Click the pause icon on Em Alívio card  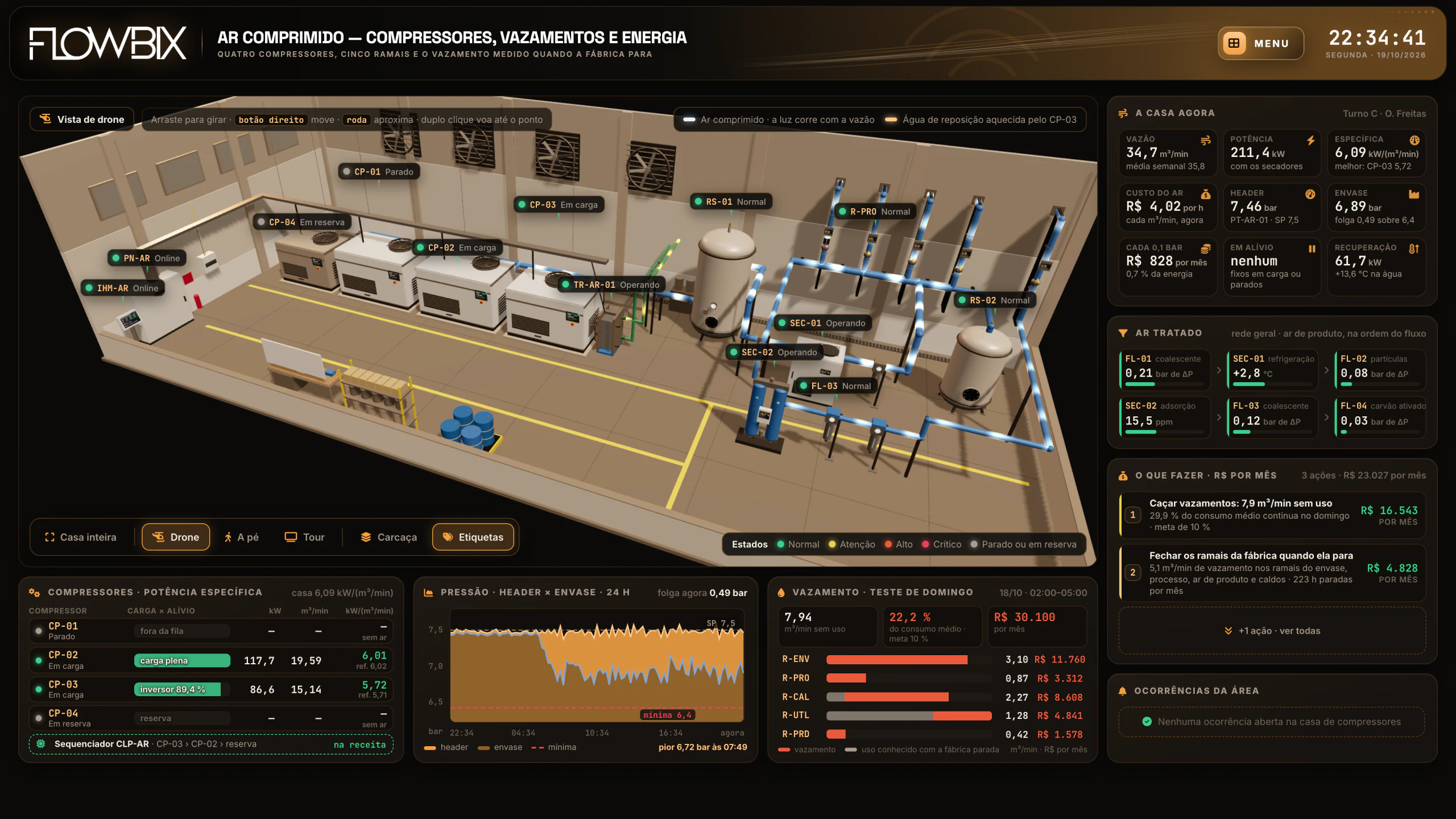tap(1312, 249)
